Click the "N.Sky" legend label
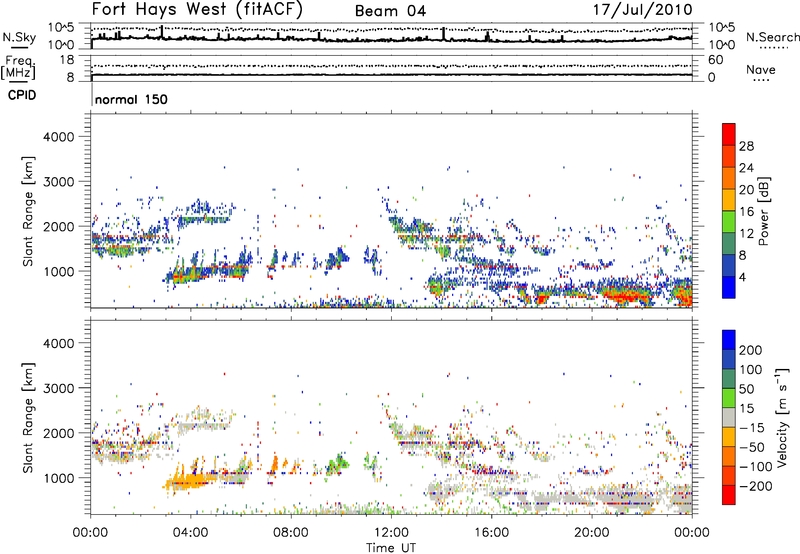Viewport: 800px width, 554px height. tap(19, 37)
